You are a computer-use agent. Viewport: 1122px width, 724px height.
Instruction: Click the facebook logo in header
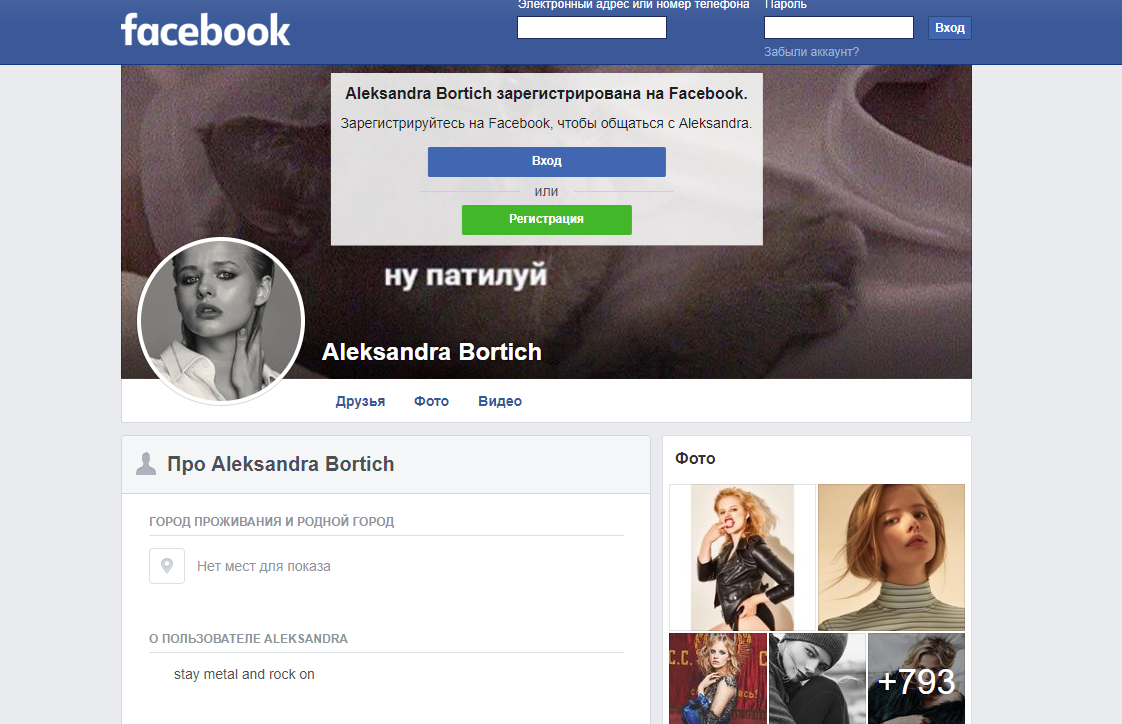point(205,30)
